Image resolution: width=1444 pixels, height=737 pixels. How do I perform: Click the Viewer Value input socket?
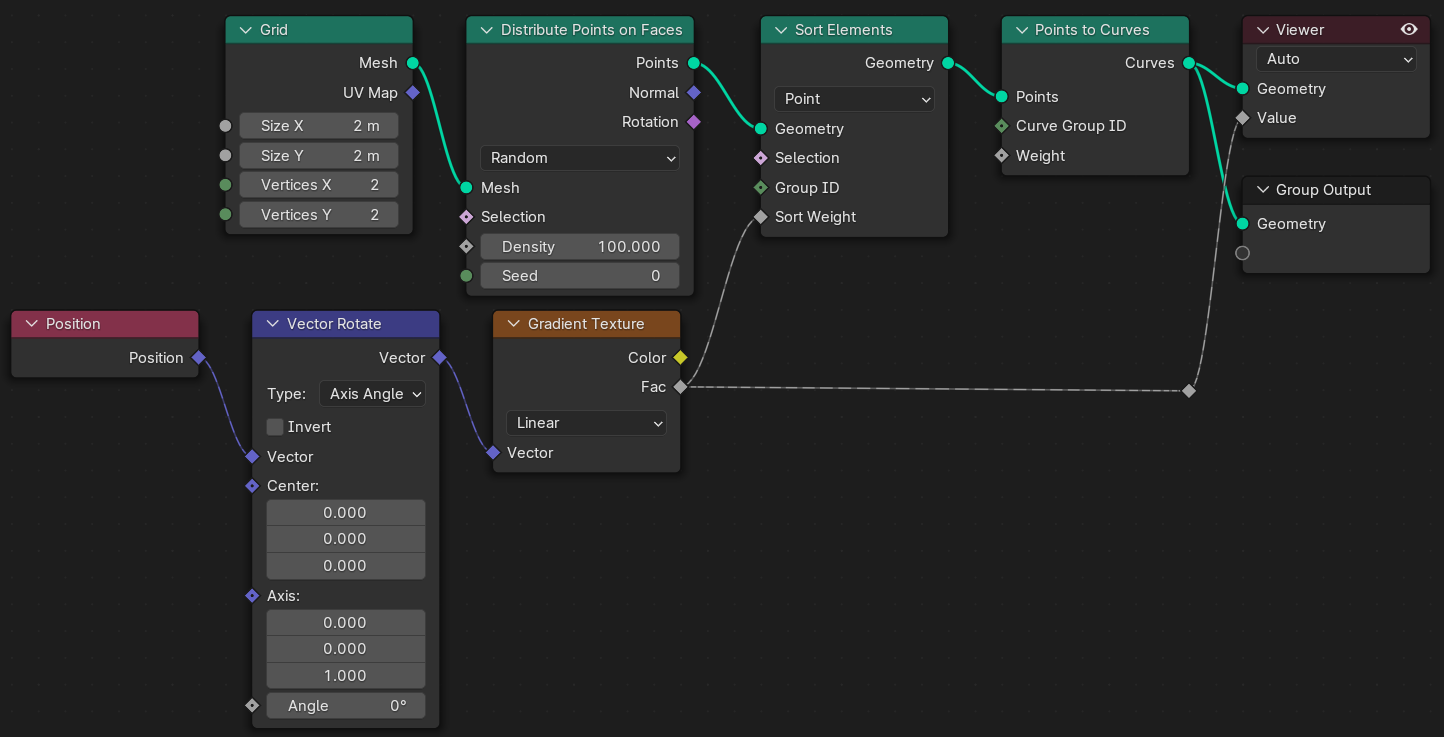(1242, 118)
